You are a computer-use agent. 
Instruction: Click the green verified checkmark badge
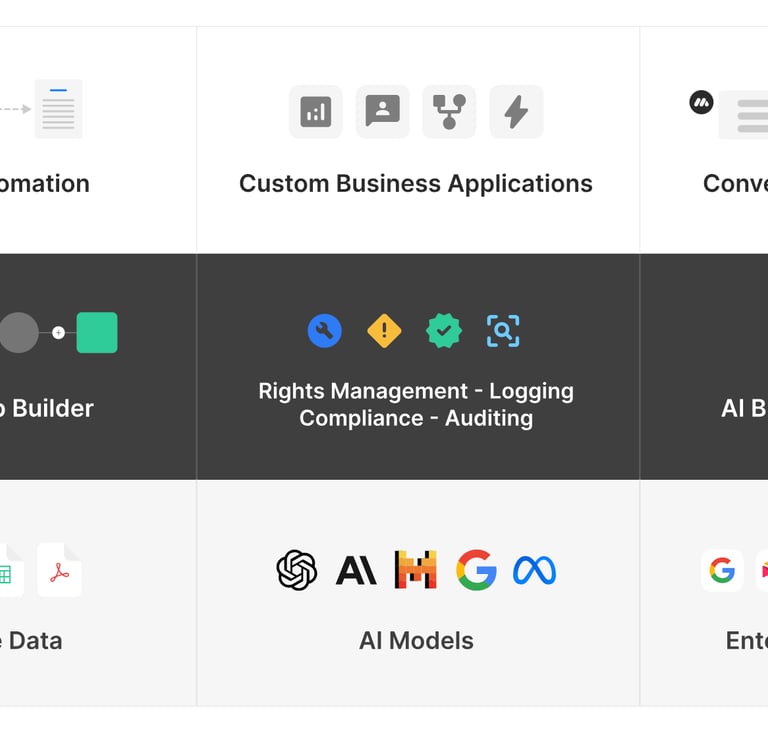click(444, 331)
